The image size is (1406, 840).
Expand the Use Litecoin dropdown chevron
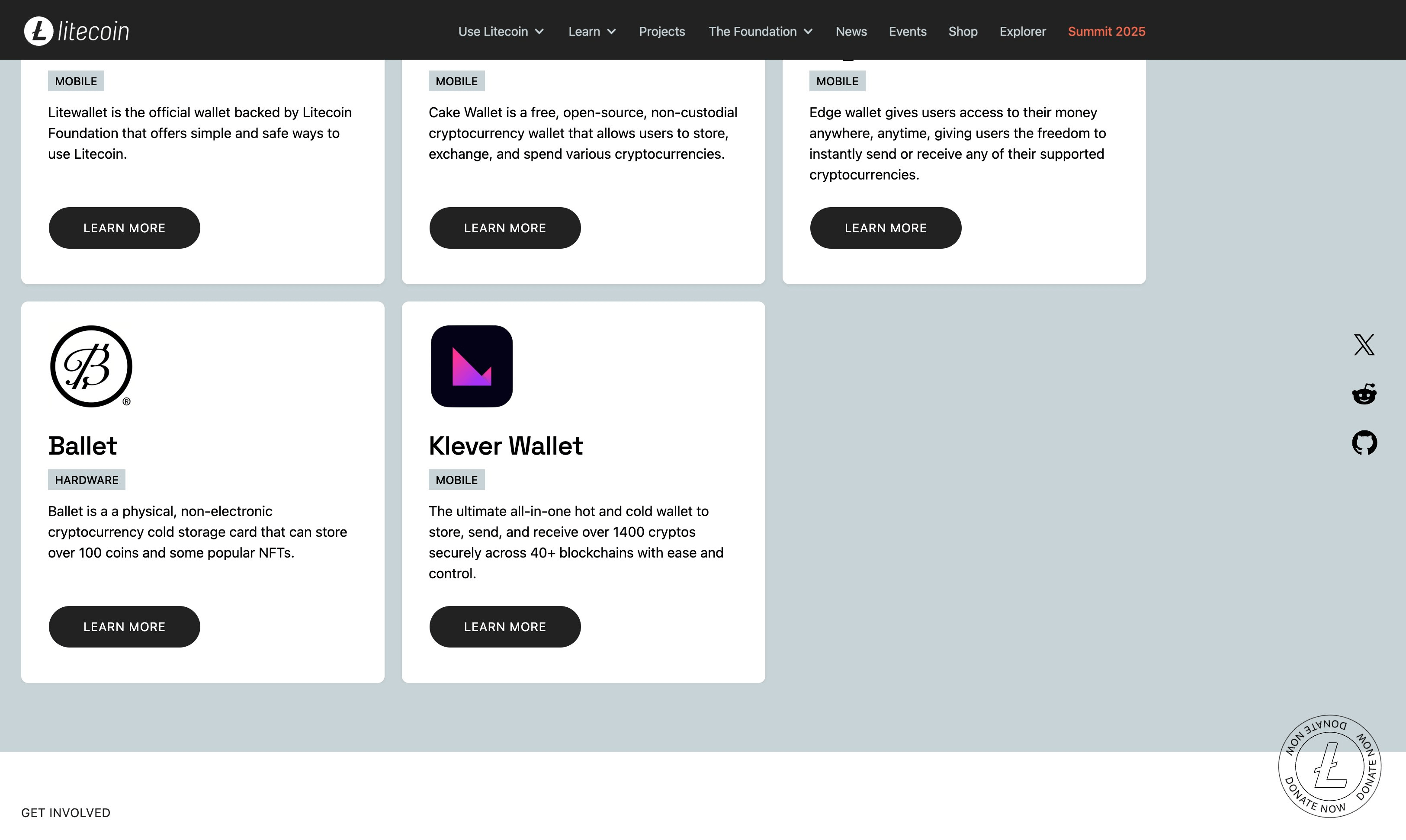(539, 32)
